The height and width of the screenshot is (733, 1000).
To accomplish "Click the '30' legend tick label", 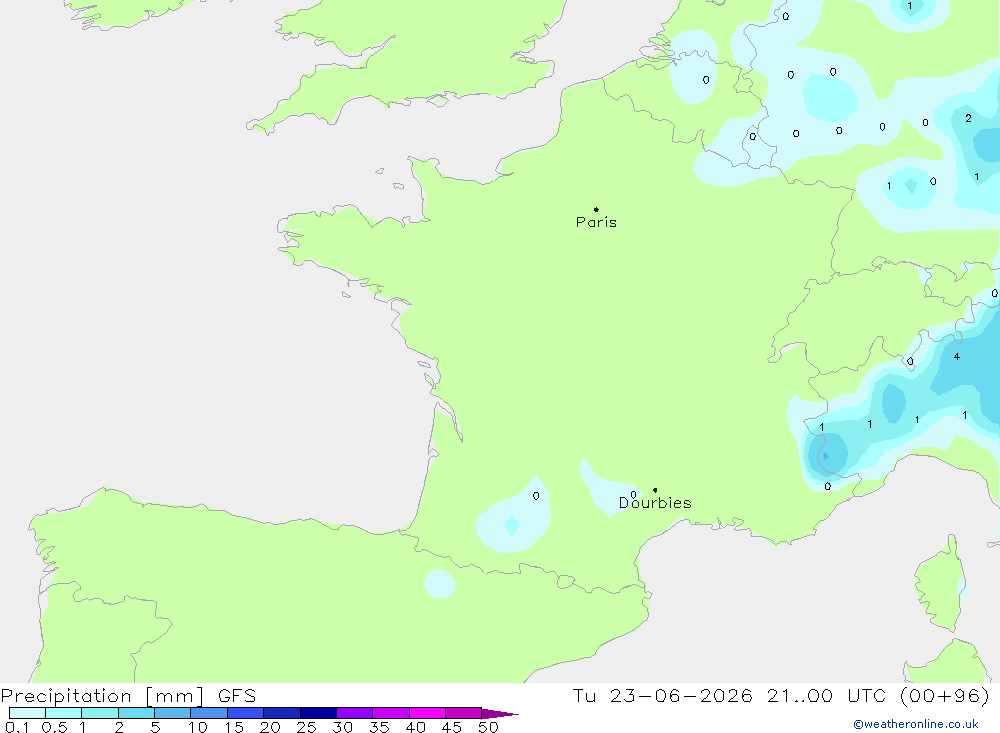I will (x=343, y=727).
